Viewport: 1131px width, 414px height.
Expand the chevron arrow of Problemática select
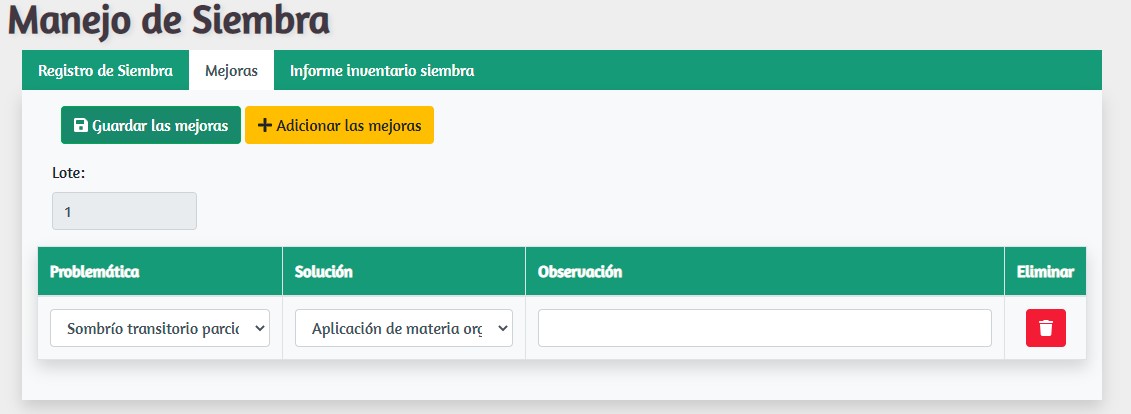point(259,328)
